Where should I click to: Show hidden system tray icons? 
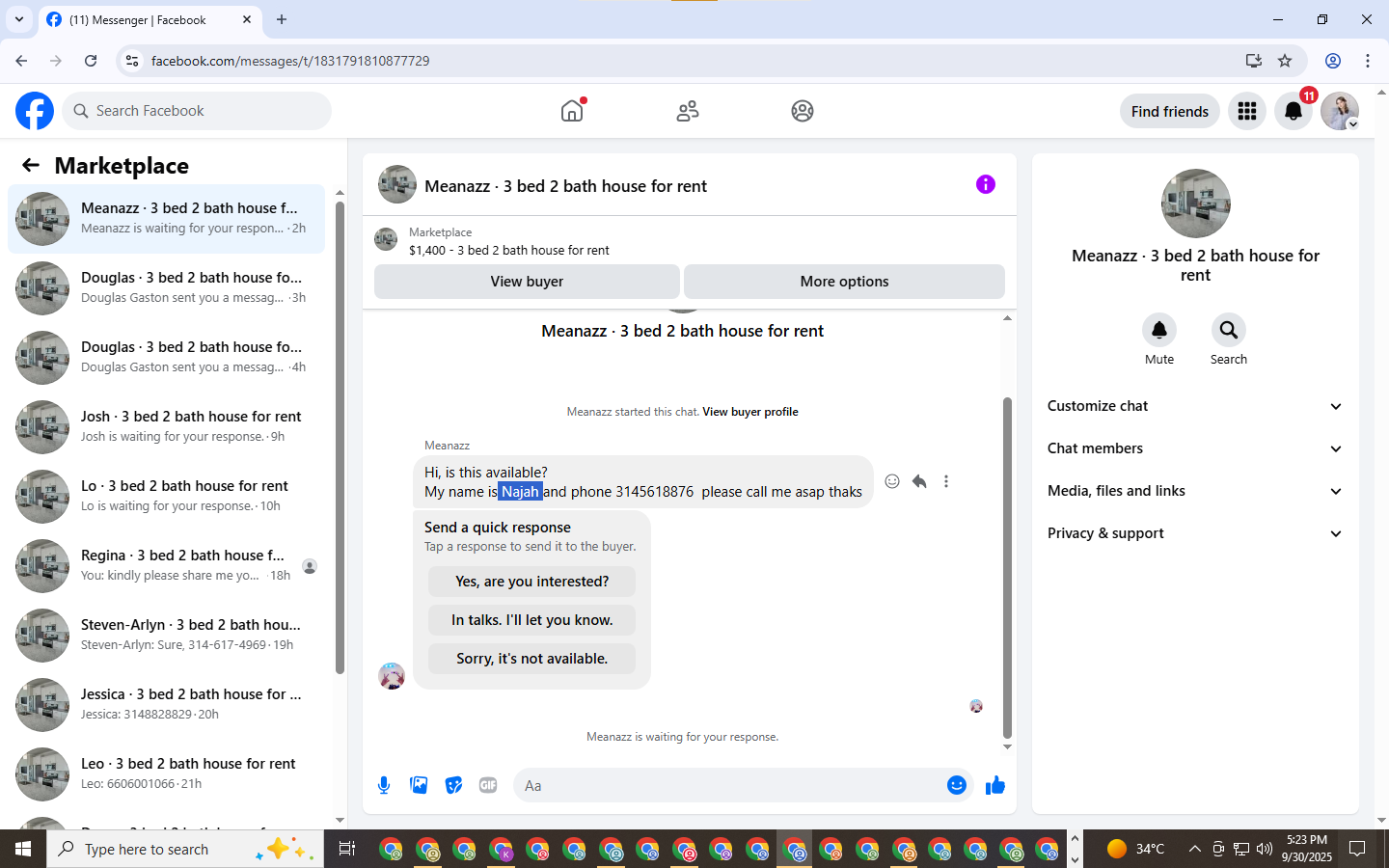pyautogui.click(x=1195, y=849)
